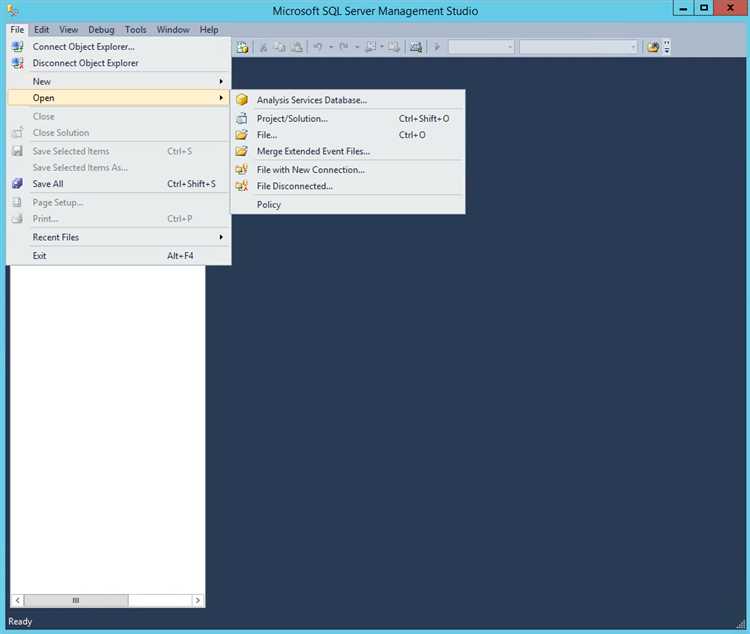
Task: Click the Object Explorer horizontal scrollbar thumb
Action: pyautogui.click(x=75, y=600)
